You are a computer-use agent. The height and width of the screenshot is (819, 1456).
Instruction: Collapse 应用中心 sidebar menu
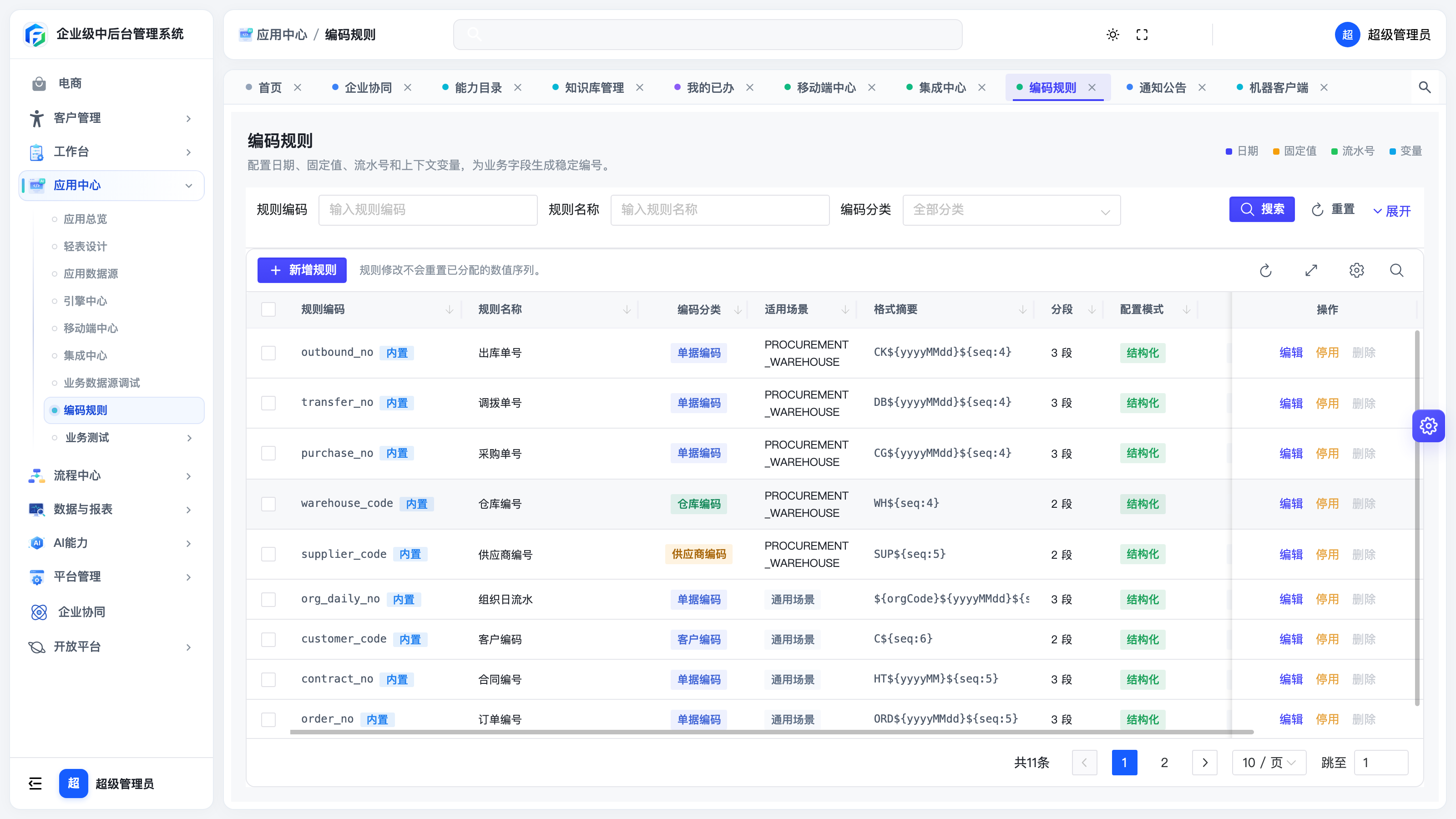(111, 185)
